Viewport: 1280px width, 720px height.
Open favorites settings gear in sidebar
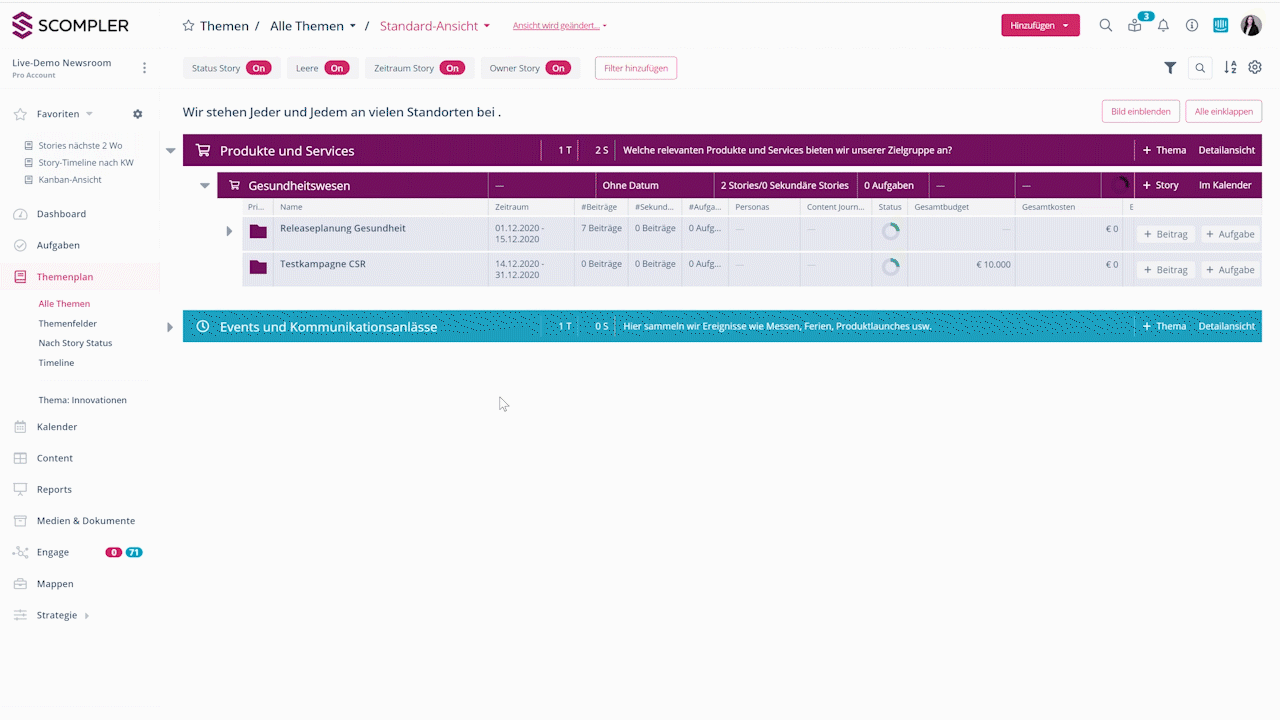click(x=138, y=114)
